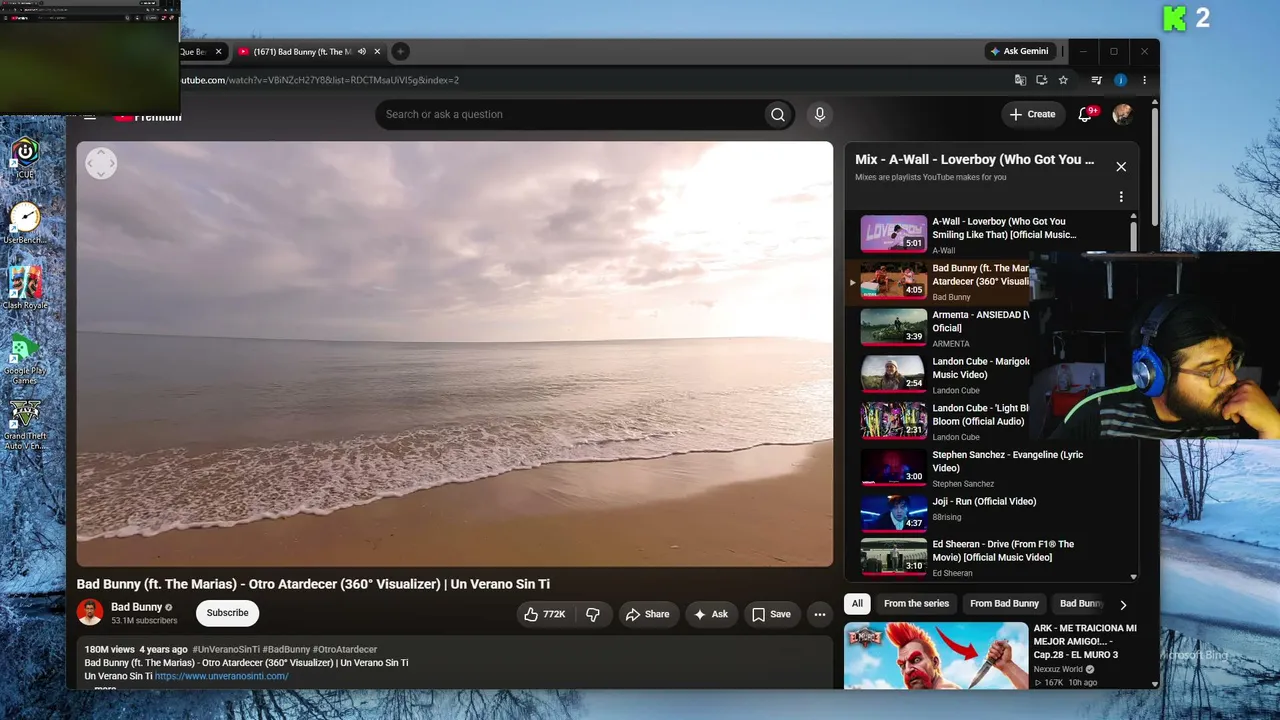Mute the Bad Bunny tab audio icon
Screen dimensions: 1280x720
(x=362, y=51)
